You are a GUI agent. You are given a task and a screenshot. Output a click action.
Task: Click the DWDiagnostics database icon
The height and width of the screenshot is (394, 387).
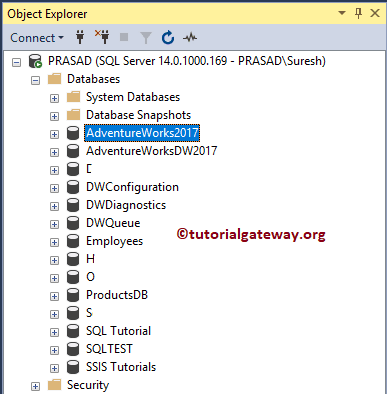[x=73, y=205]
